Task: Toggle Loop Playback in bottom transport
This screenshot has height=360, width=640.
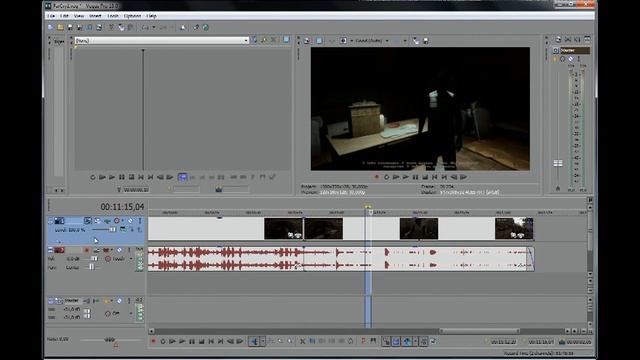Action: [x=163, y=341]
